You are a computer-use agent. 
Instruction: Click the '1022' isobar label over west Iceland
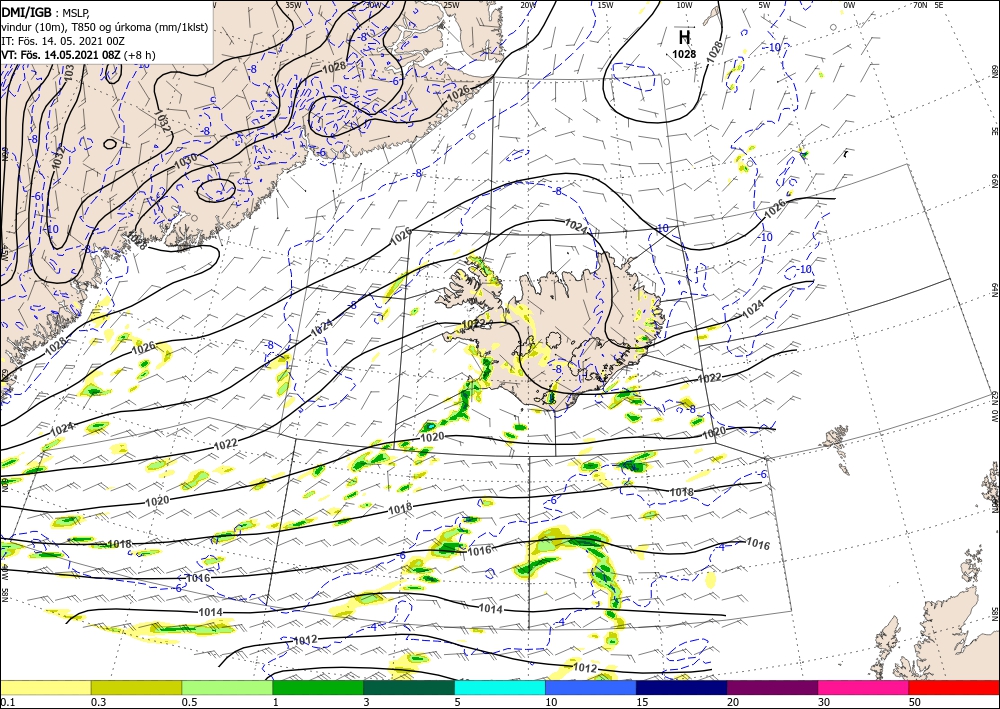[x=474, y=324]
